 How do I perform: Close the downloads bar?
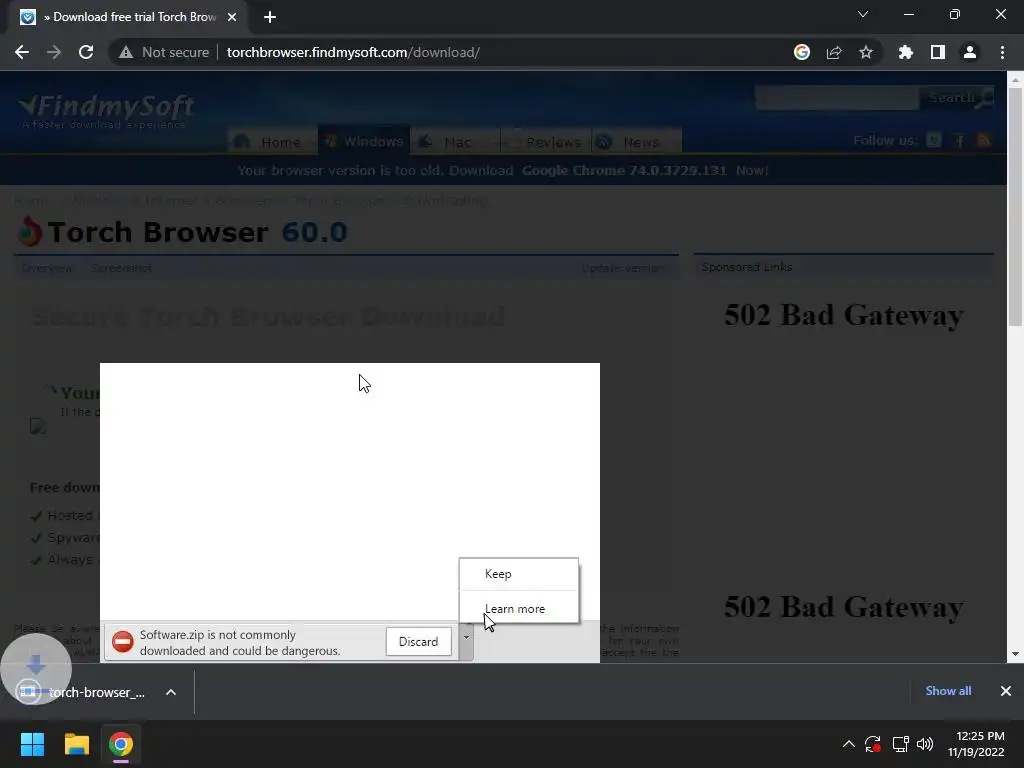pyautogui.click(x=1006, y=691)
